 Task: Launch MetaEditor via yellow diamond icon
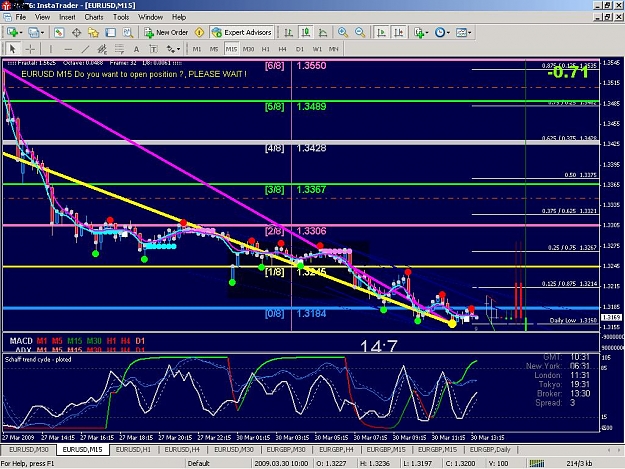(199, 33)
